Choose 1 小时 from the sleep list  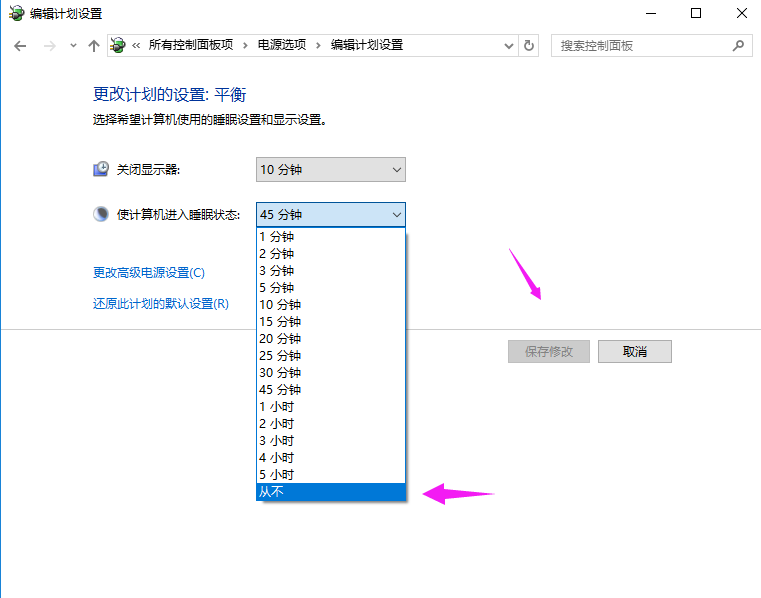click(331, 406)
